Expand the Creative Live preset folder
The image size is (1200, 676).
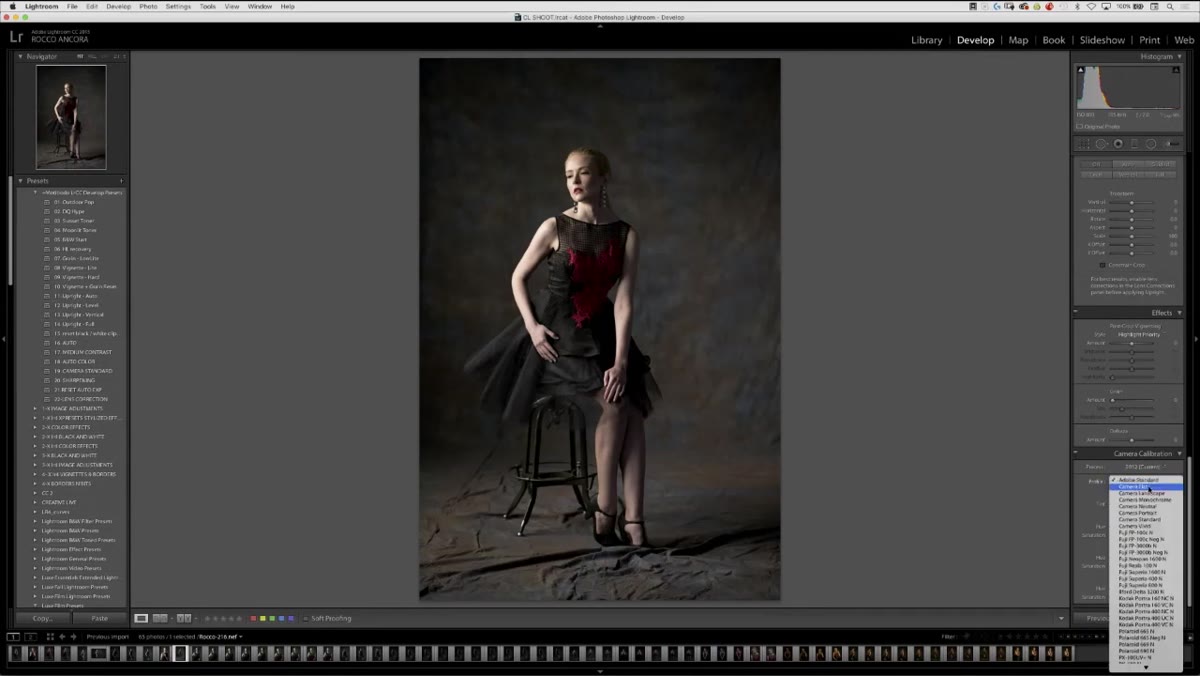[x=35, y=503]
